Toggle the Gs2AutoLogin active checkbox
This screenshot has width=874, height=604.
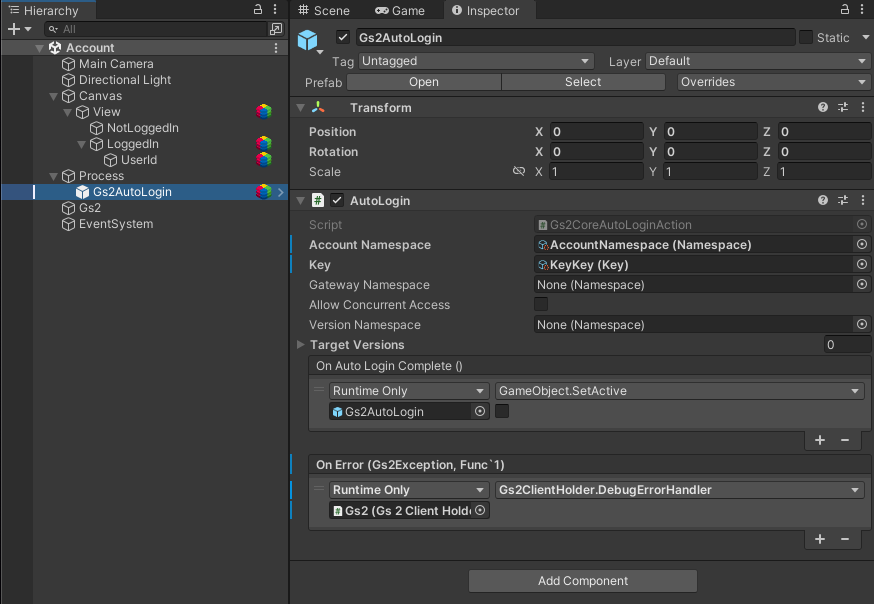point(343,37)
